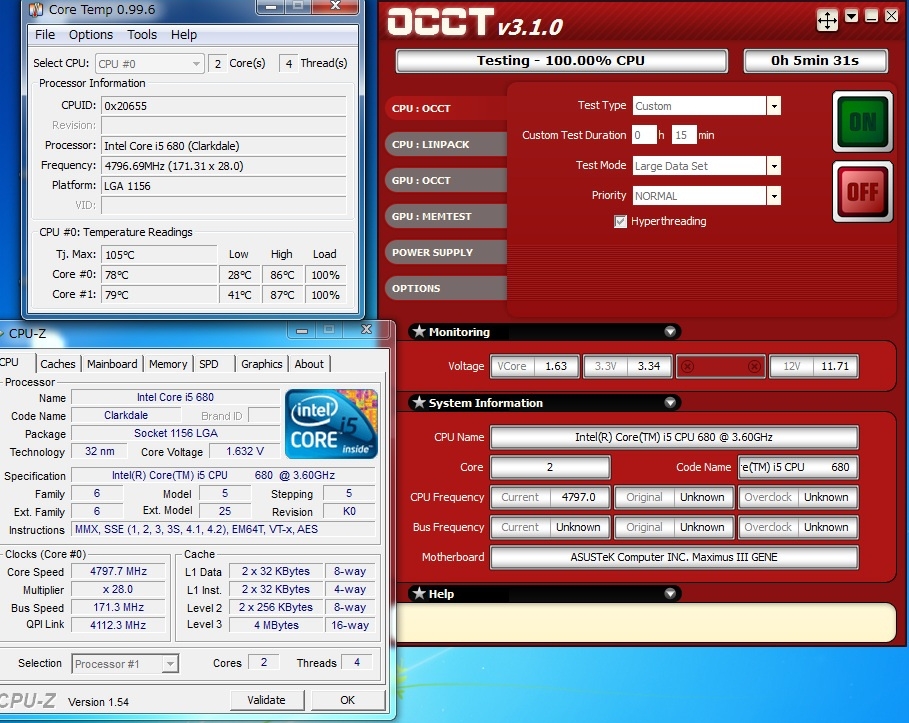Click the Tj. Max 105°C field
Image resolution: width=909 pixels, height=723 pixels.
pyautogui.click(x=159, y=255)
